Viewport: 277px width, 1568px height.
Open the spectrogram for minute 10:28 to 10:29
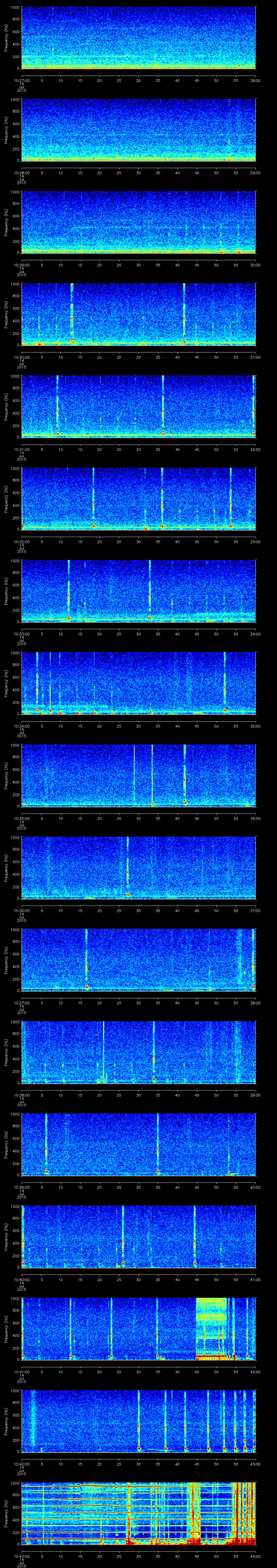point(139,130)
